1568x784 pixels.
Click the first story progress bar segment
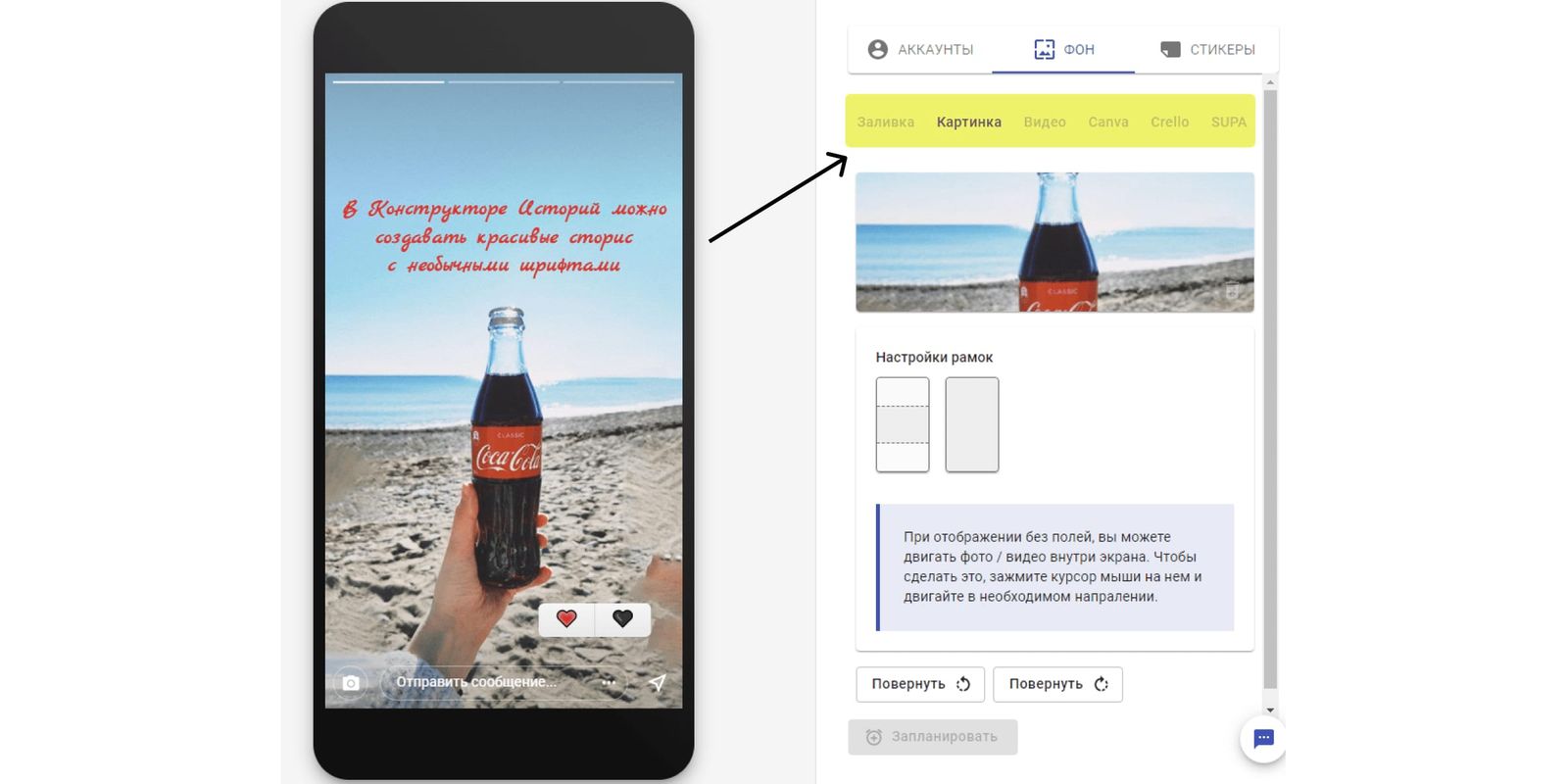[x=388, y=81]
